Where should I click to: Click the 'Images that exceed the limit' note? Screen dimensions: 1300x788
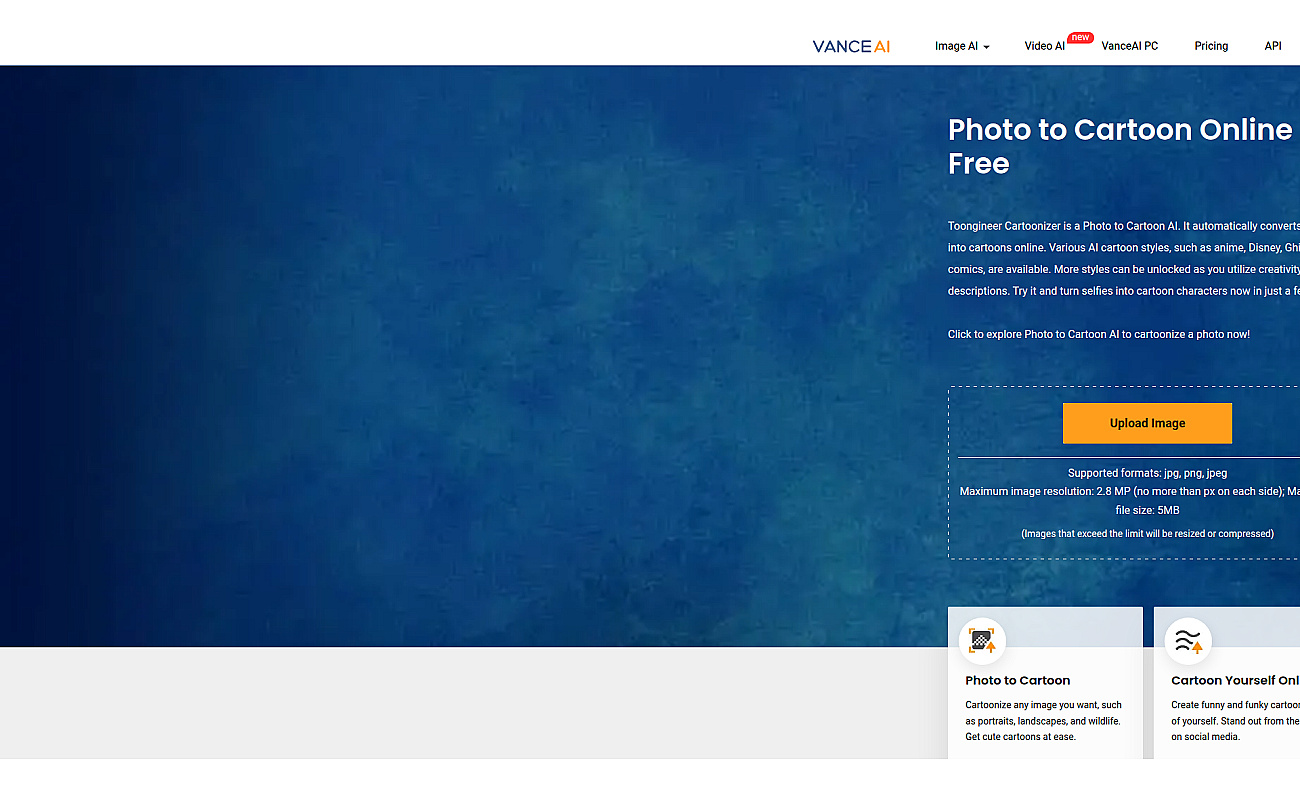tap(1147, 534)
